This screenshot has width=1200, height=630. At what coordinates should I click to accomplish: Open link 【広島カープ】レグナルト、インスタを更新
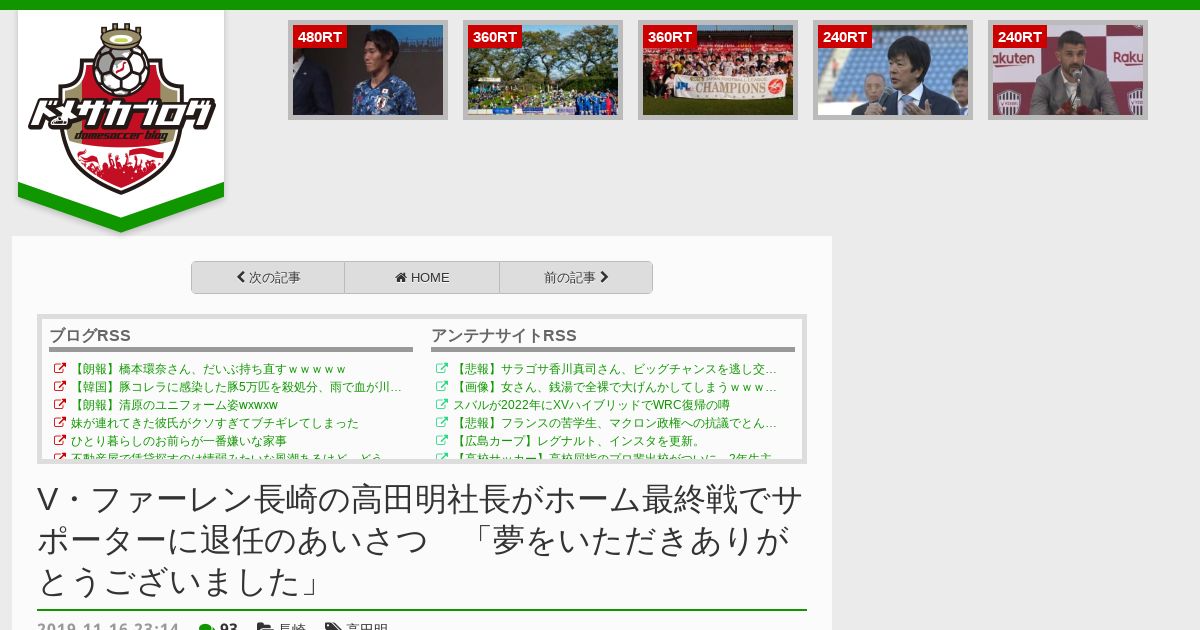(x=578, y=441)
